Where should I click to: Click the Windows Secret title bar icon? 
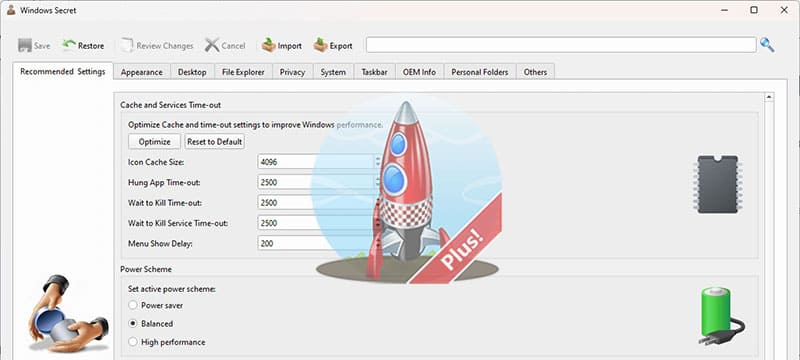coord(11,10)
